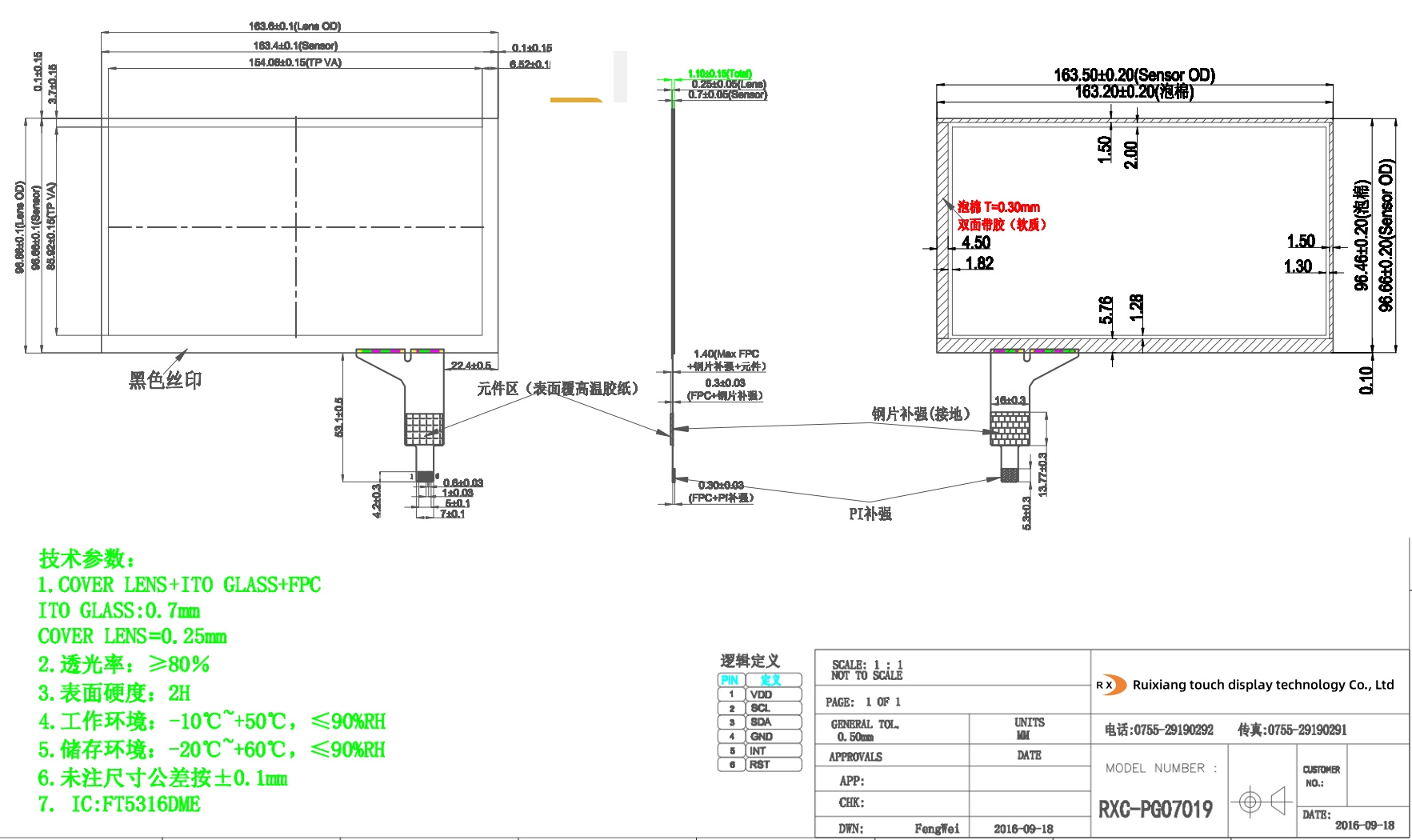Click the Ruixiang touch display technology company name
The image size is (1412, 840).
click(1263, 685)
